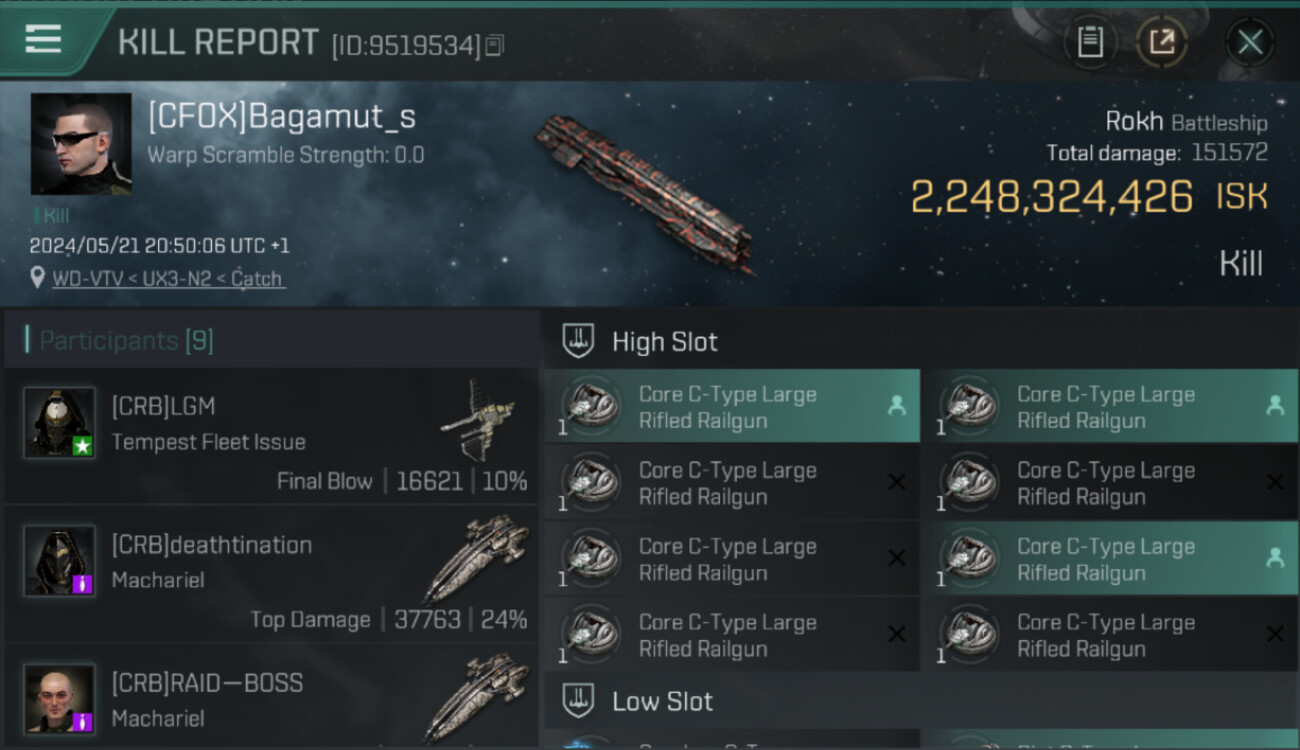This screenshot has height=750, width=1300.
Task: Open the hamburger menu icon
Action: coord(43,40)
